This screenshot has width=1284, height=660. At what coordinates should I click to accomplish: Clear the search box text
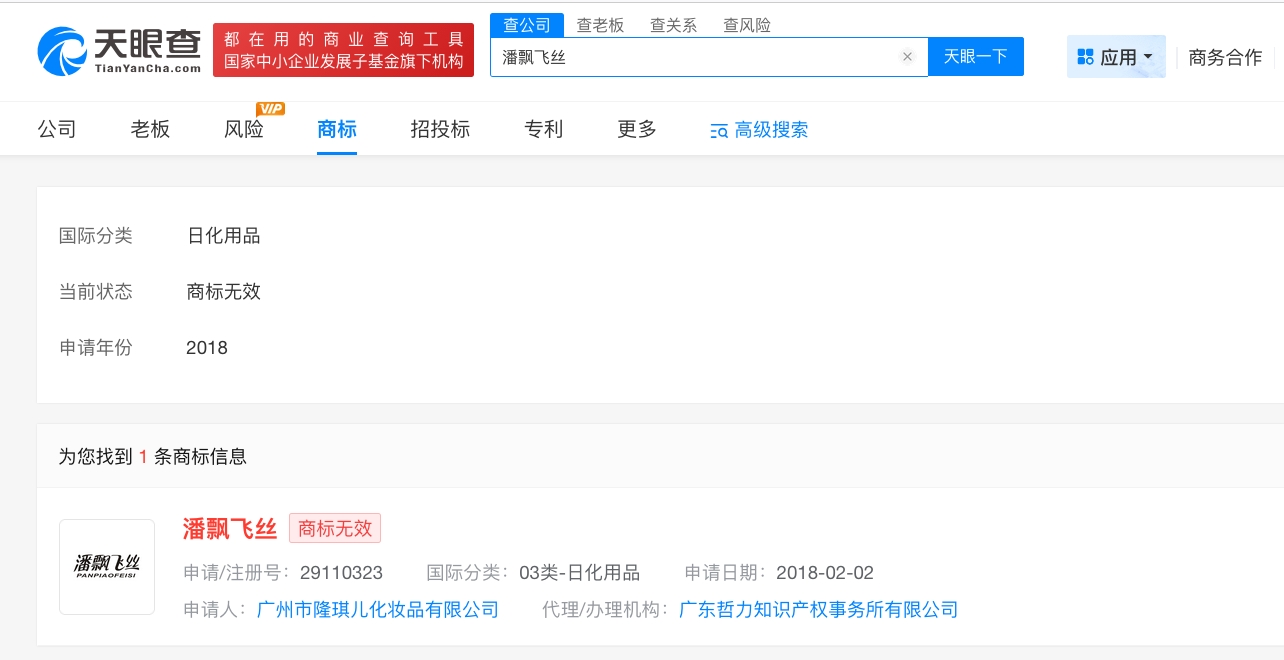click(x=907, y=57)
